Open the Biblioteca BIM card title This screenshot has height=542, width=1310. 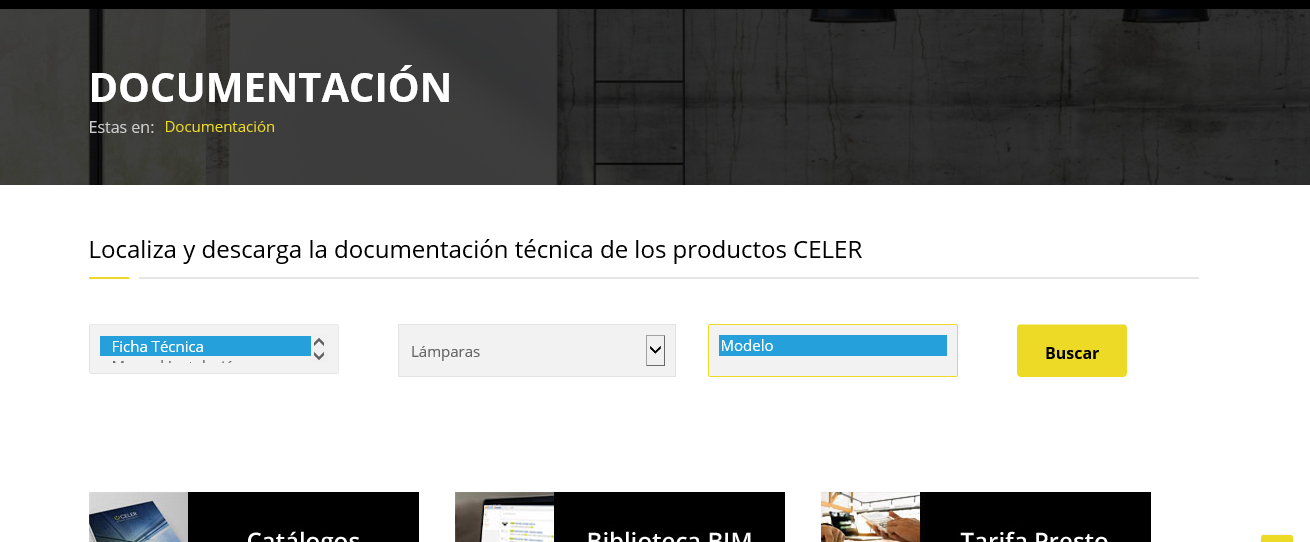669,534
